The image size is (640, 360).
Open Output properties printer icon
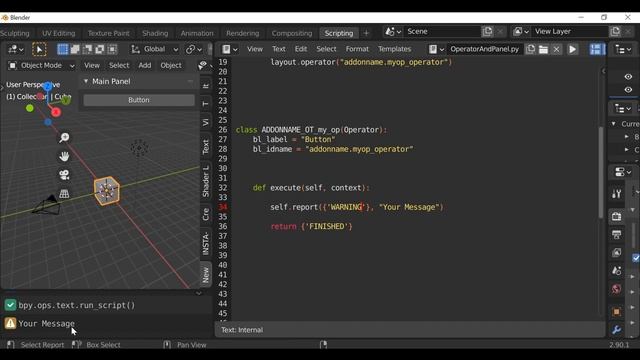(x=616, y=234)
